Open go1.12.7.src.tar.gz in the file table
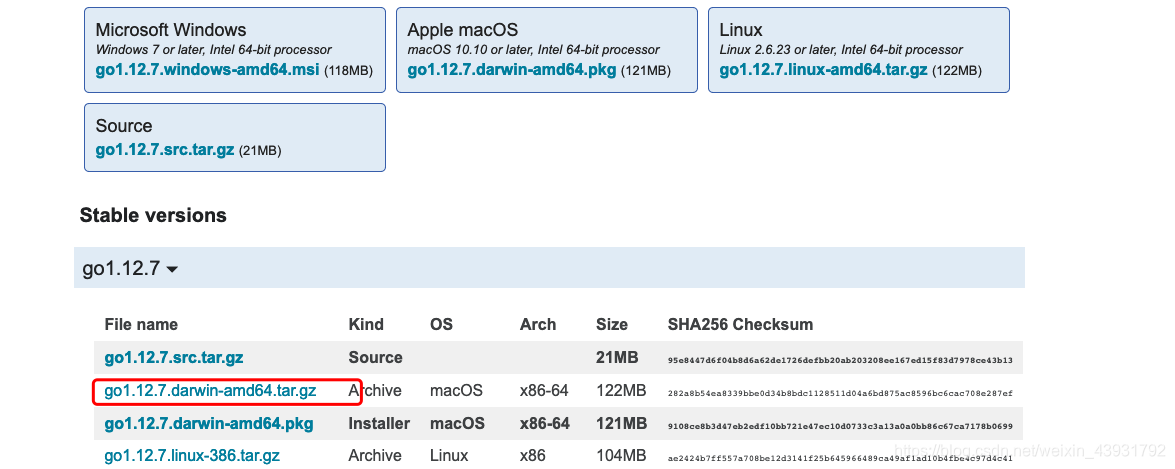The width and height of the screenshot is (1175, 469). (x=174, y=357)
